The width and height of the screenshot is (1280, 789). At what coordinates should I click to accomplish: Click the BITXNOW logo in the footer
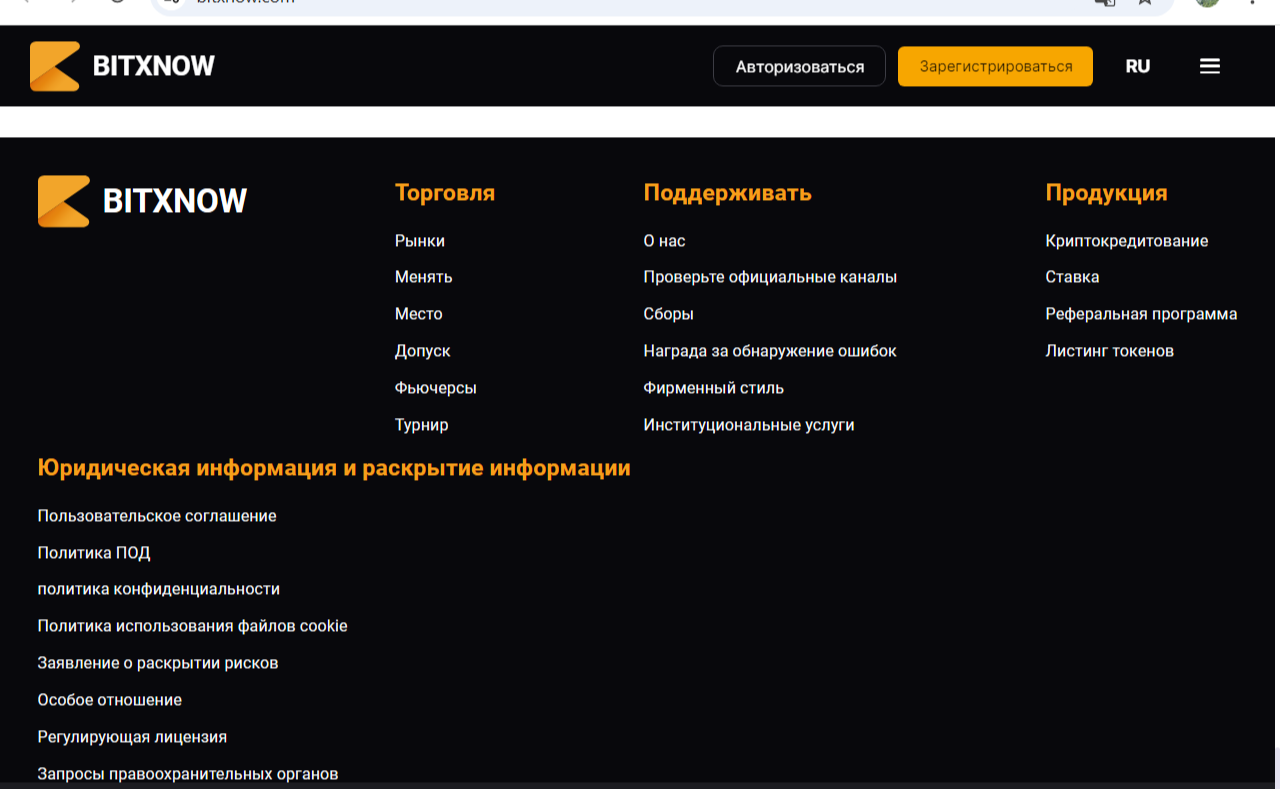pyautogui.click(x=142, y=200)
